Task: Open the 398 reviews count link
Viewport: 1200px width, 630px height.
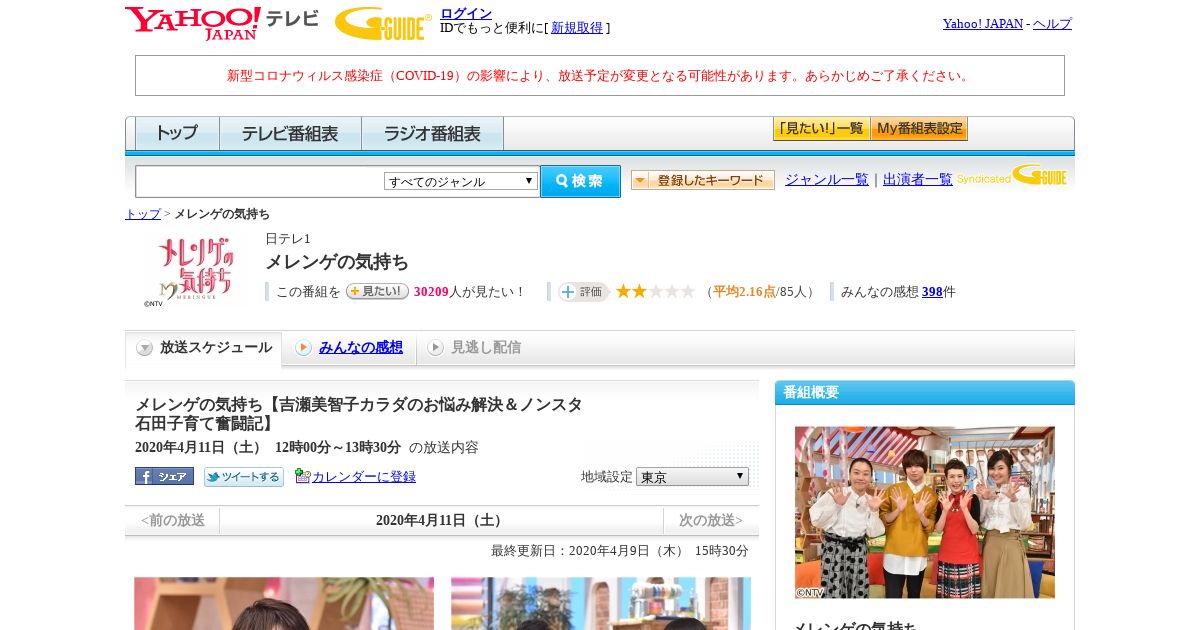Action: pyautogui.click(x=932, y=292)
